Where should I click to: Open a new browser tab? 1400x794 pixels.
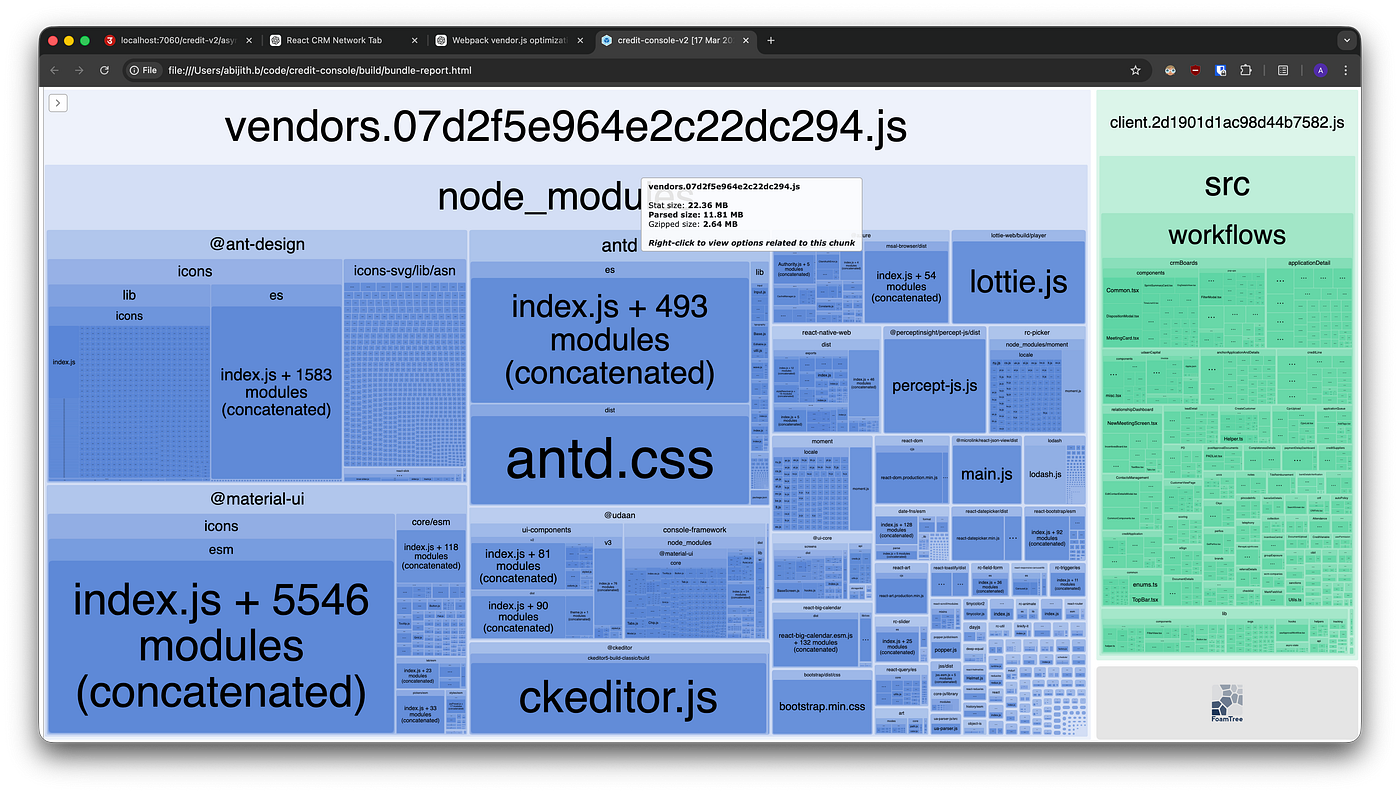tap(770, 40)
